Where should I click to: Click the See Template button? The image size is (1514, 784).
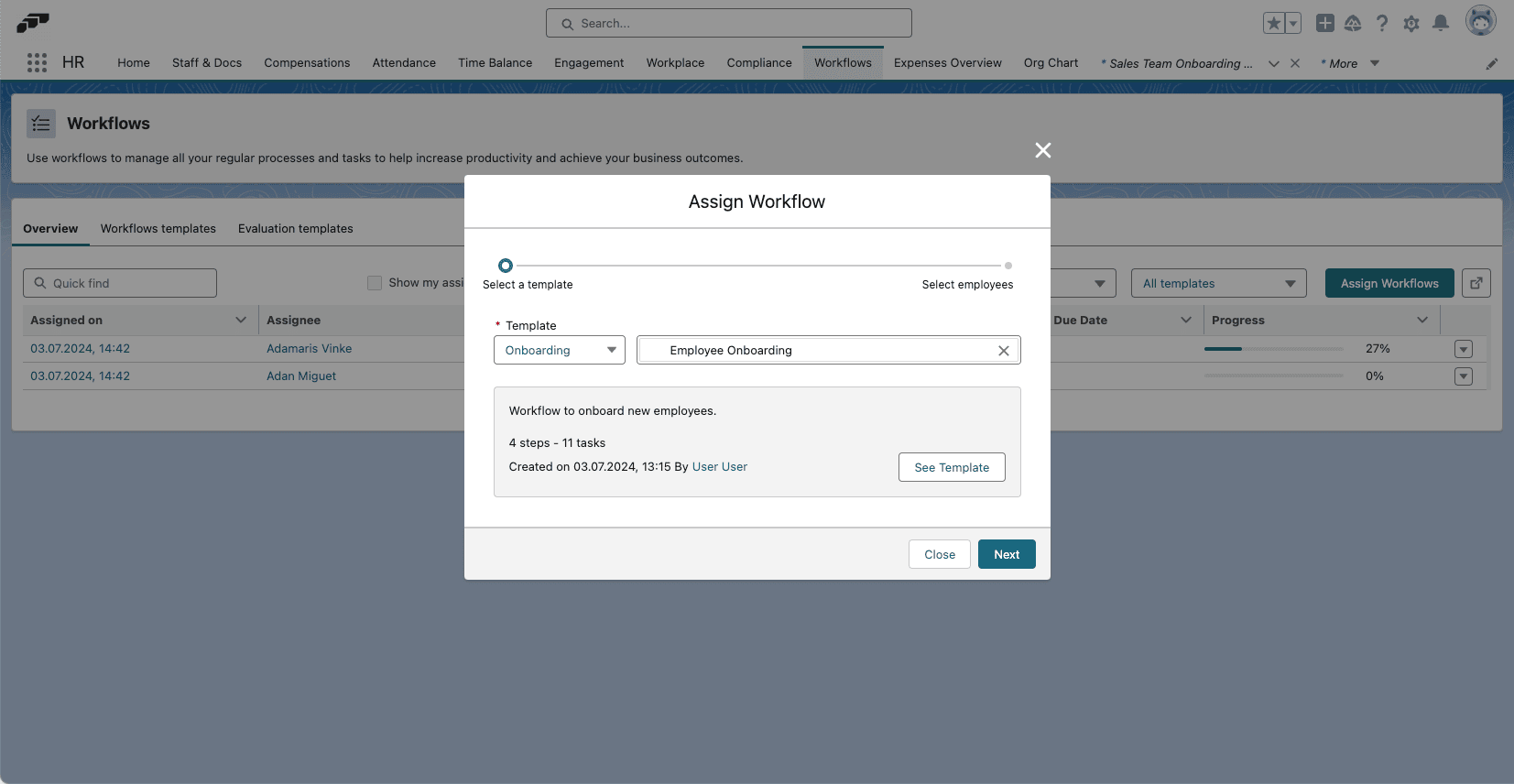point(952,467)
